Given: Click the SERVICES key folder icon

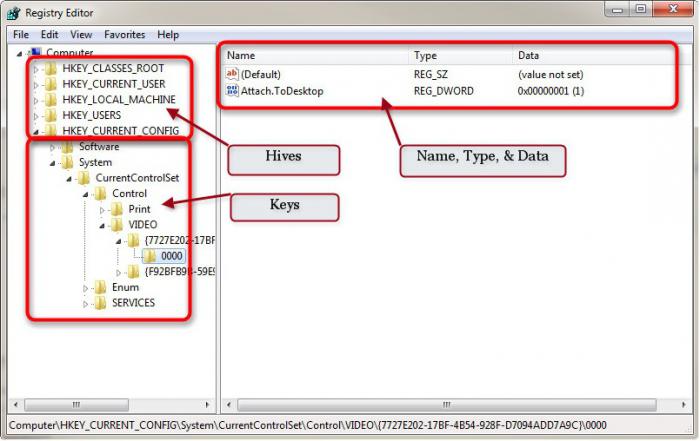Looking at the screenshot, I should [100, 303].
